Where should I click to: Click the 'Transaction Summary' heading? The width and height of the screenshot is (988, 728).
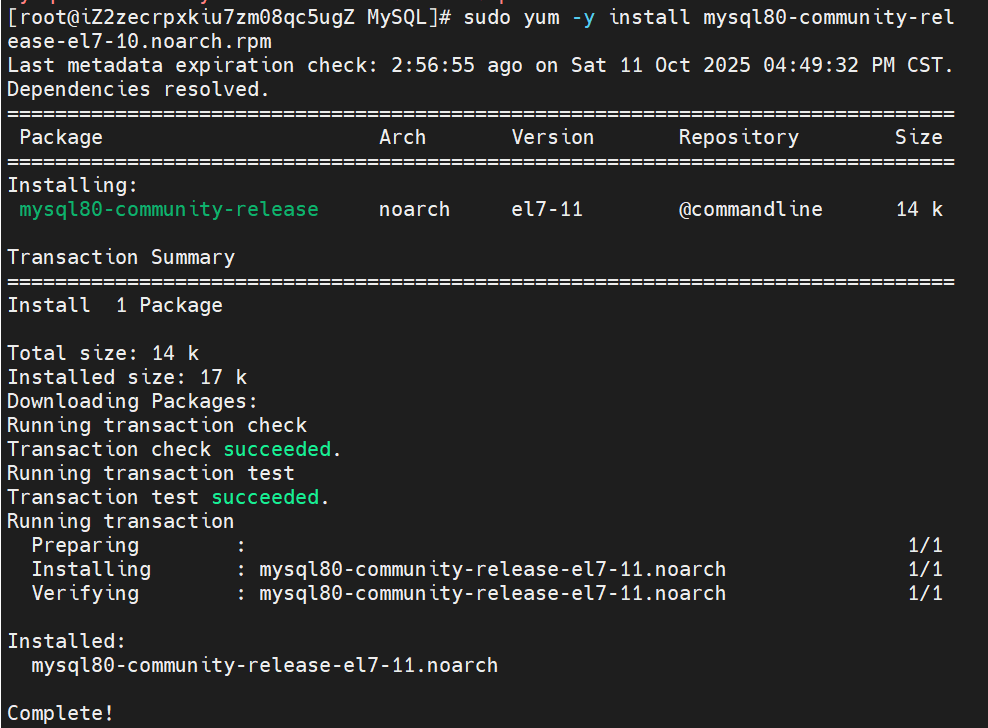(x=121, y=257)
